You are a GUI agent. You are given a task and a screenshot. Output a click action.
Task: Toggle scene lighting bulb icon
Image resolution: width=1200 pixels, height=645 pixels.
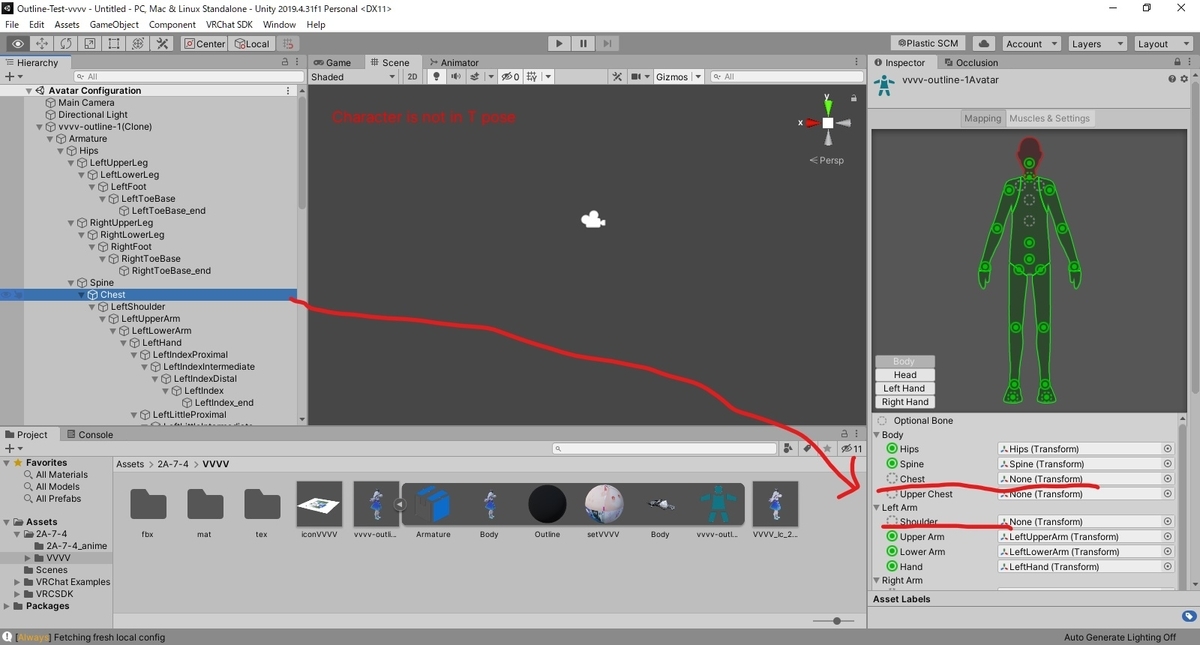(437, 77)
